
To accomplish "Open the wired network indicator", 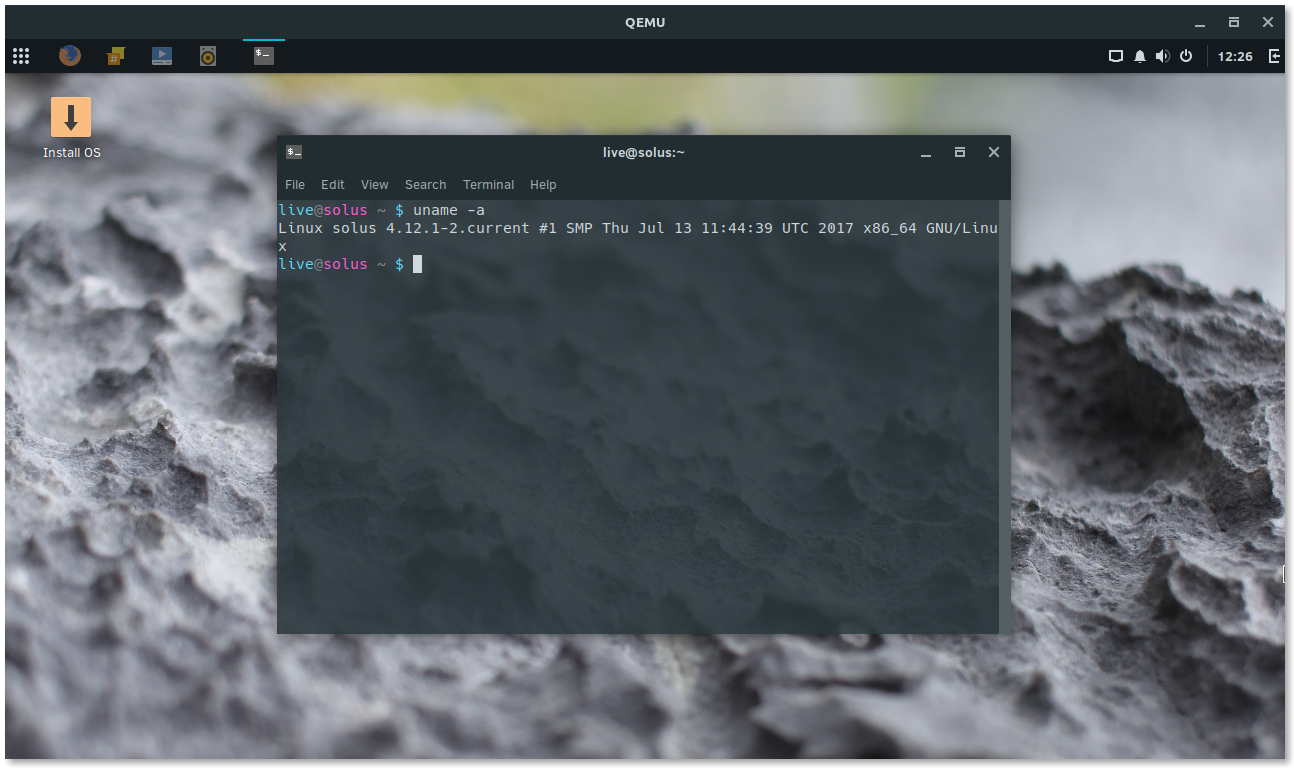I will coord(1116,56).
